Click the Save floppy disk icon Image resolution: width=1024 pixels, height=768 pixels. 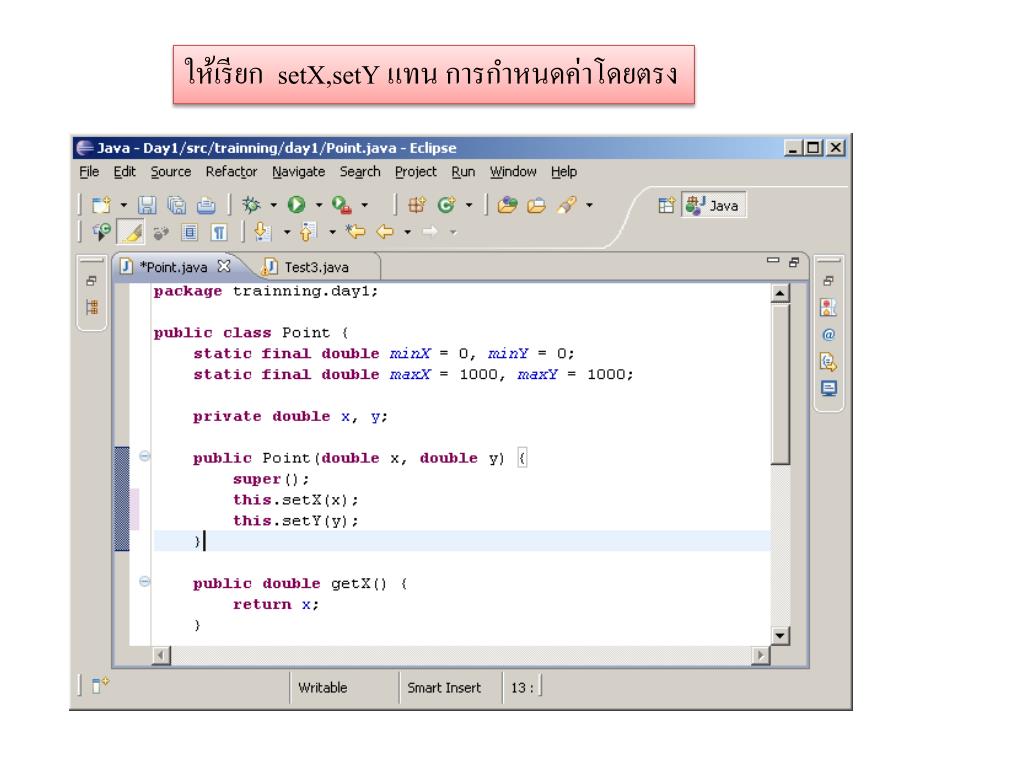pos(147,205)
